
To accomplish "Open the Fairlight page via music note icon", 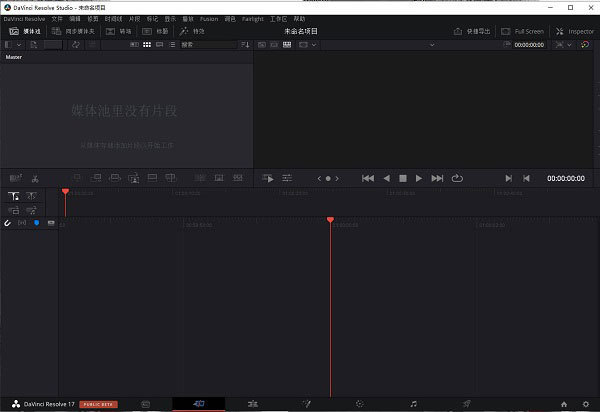I will click(413, 403).
